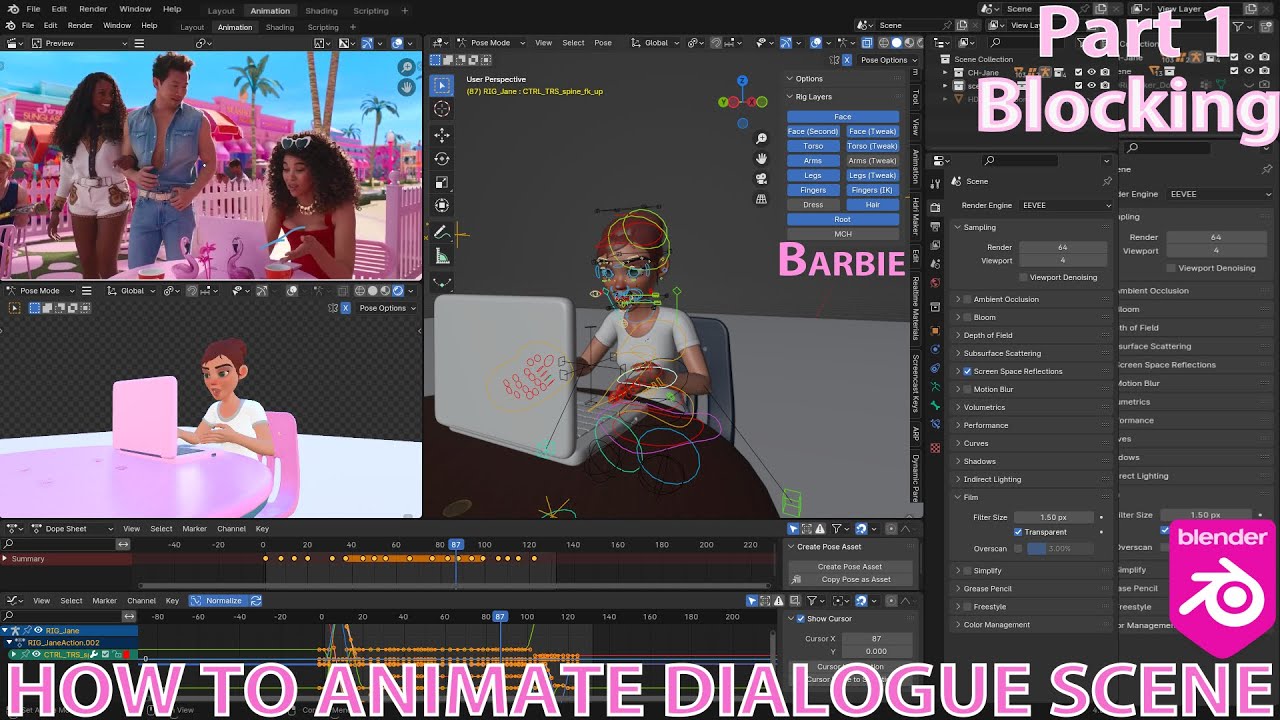Viewport: 1280px width, 720px height.
Task: Activate the 3D Cursor tool
Action: pos(442,109)
